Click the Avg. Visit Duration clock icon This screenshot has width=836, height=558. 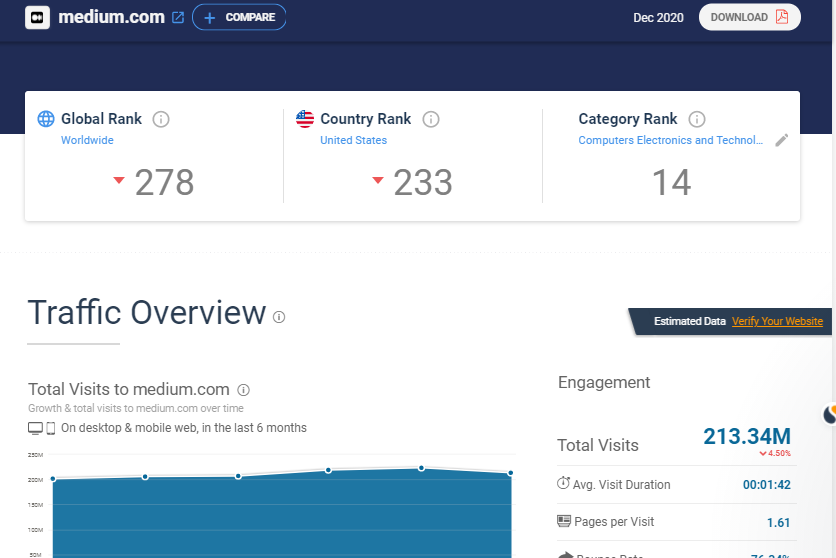[563, 484]
